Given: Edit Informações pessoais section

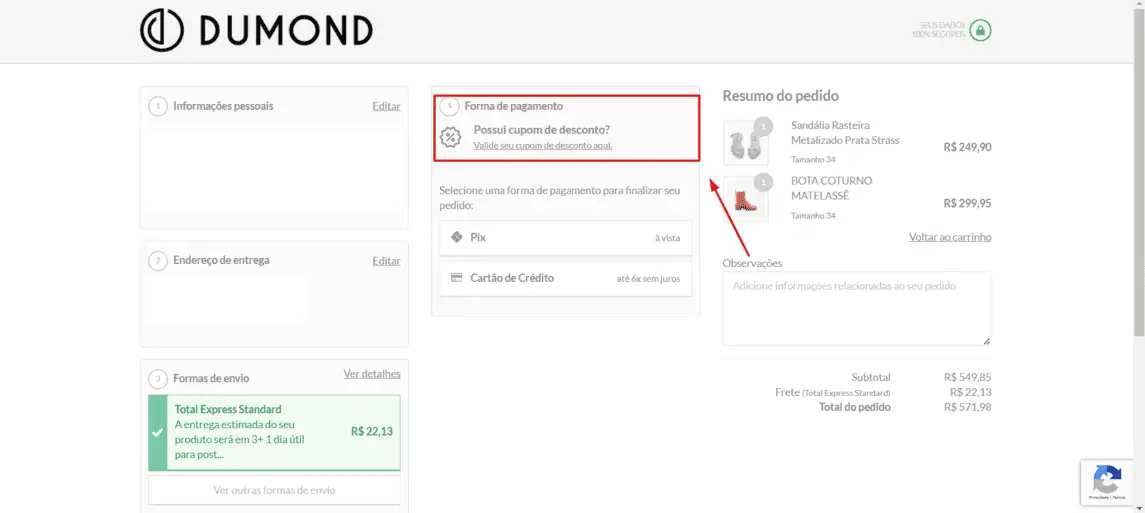Looking at the screenshot, I should [386, 106].
